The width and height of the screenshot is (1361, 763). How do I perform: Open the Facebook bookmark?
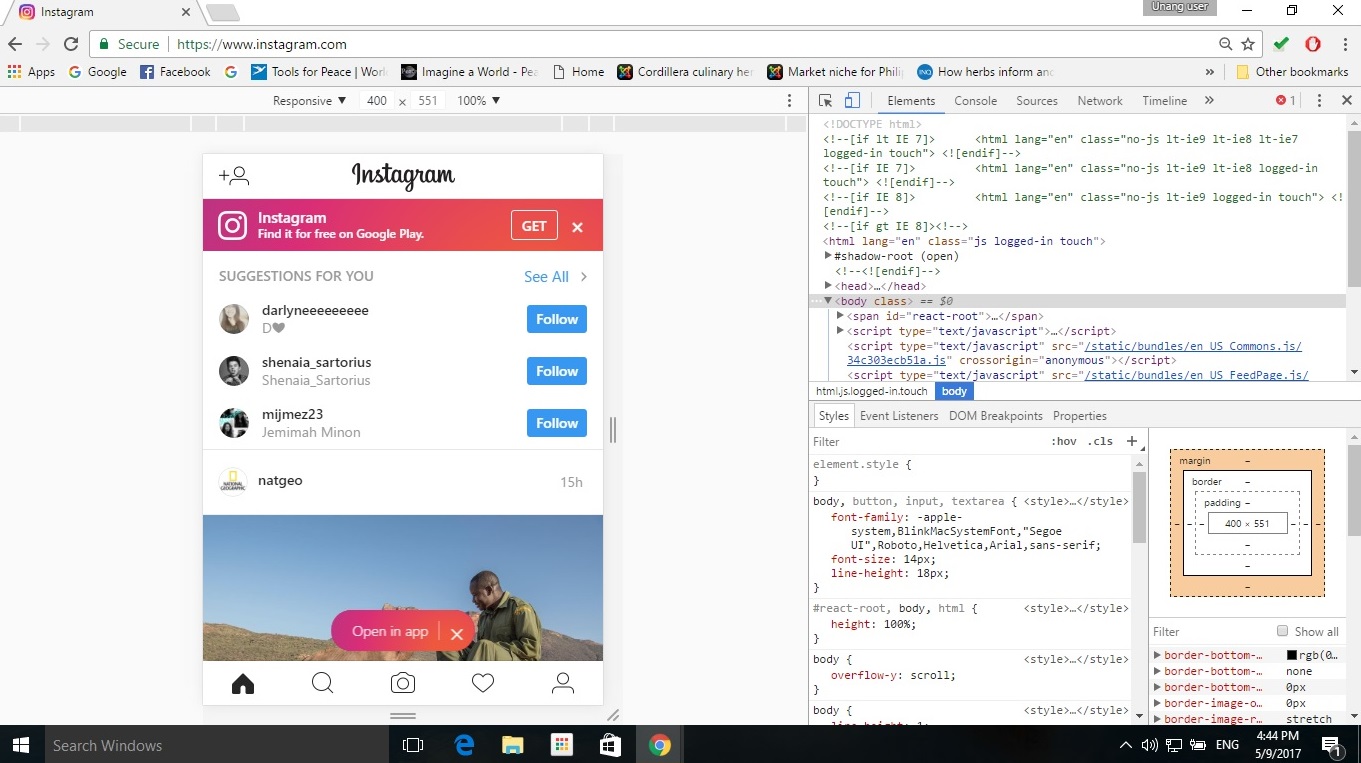click(175, 72)
